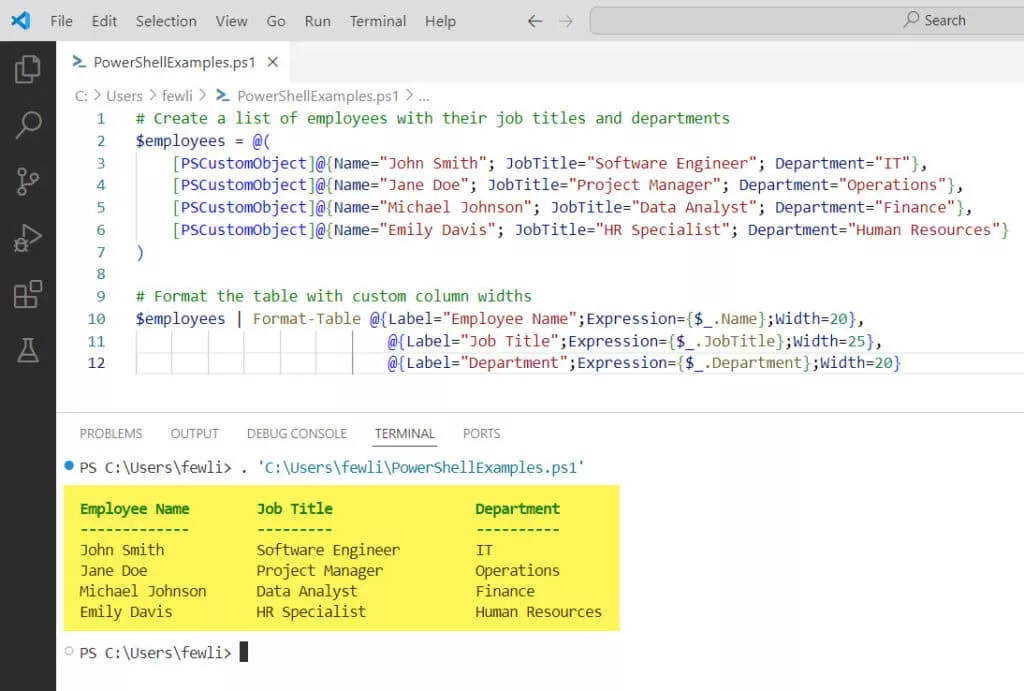Open the Source Control view
Screen dimensions: 1024x691
click(x=28, y=181)
